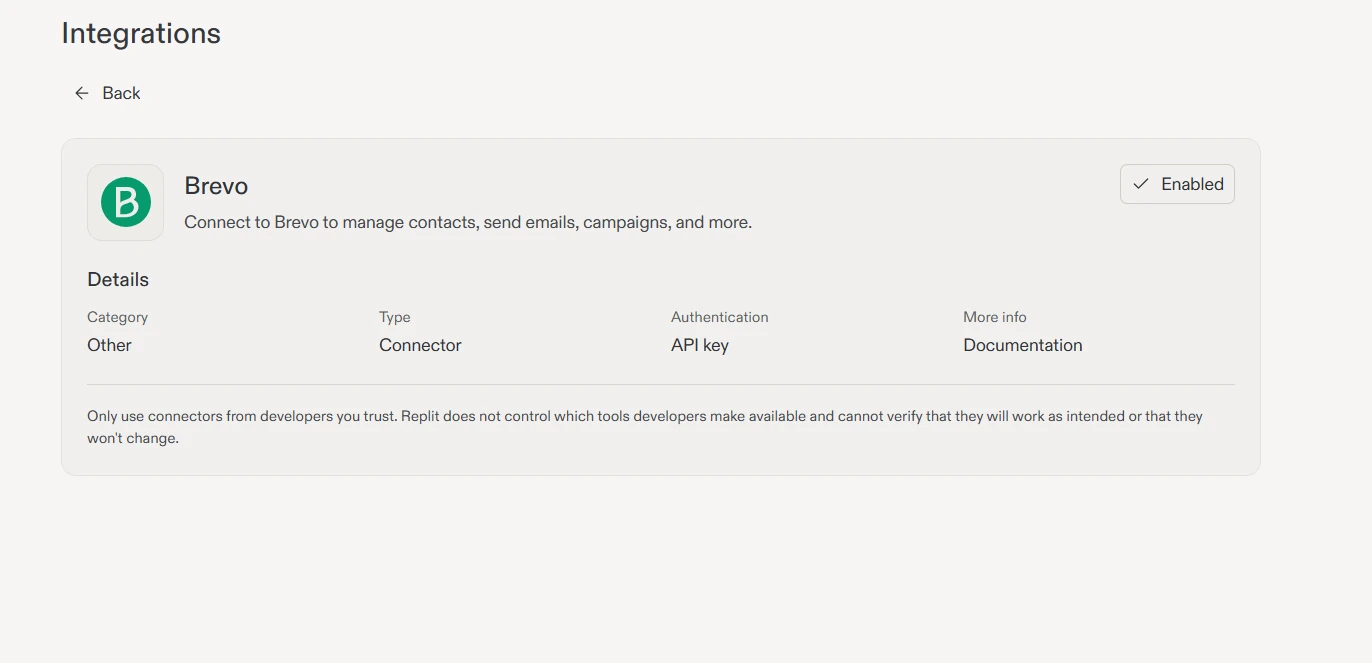
Task: Click the Back link
Action: pos(107,93)
